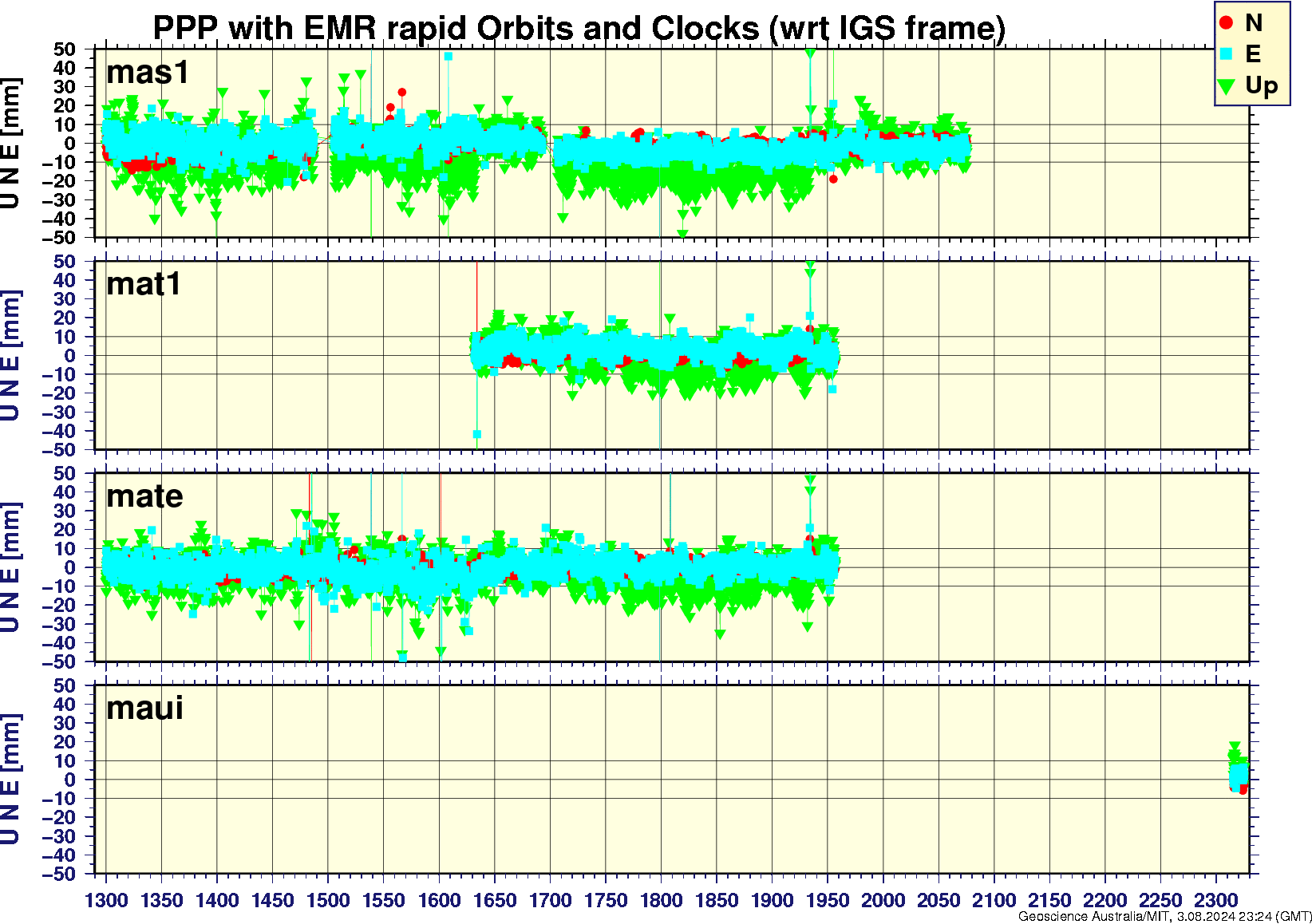Image resolution: width=1312 pixels, height=924 pixels.
Task: Click the x-axis tick label 1500
Action: point(328,901)
